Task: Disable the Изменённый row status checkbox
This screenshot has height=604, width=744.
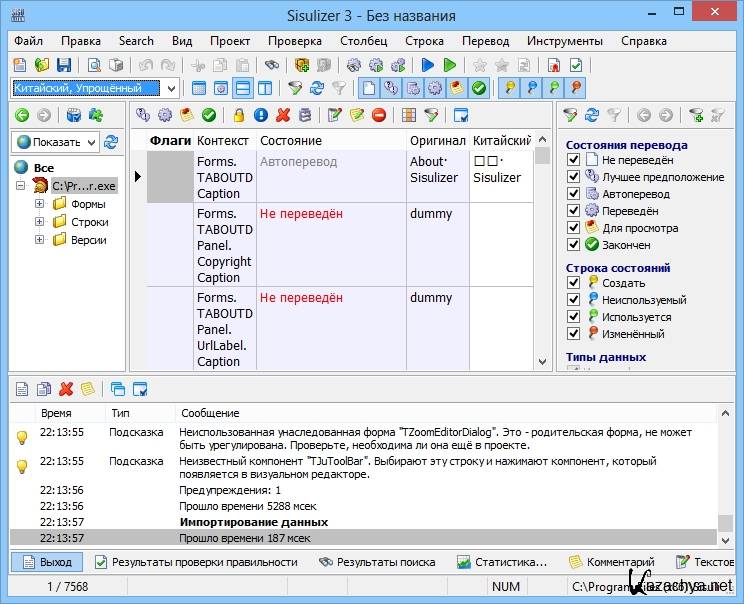Action: [x=574, y=334]
